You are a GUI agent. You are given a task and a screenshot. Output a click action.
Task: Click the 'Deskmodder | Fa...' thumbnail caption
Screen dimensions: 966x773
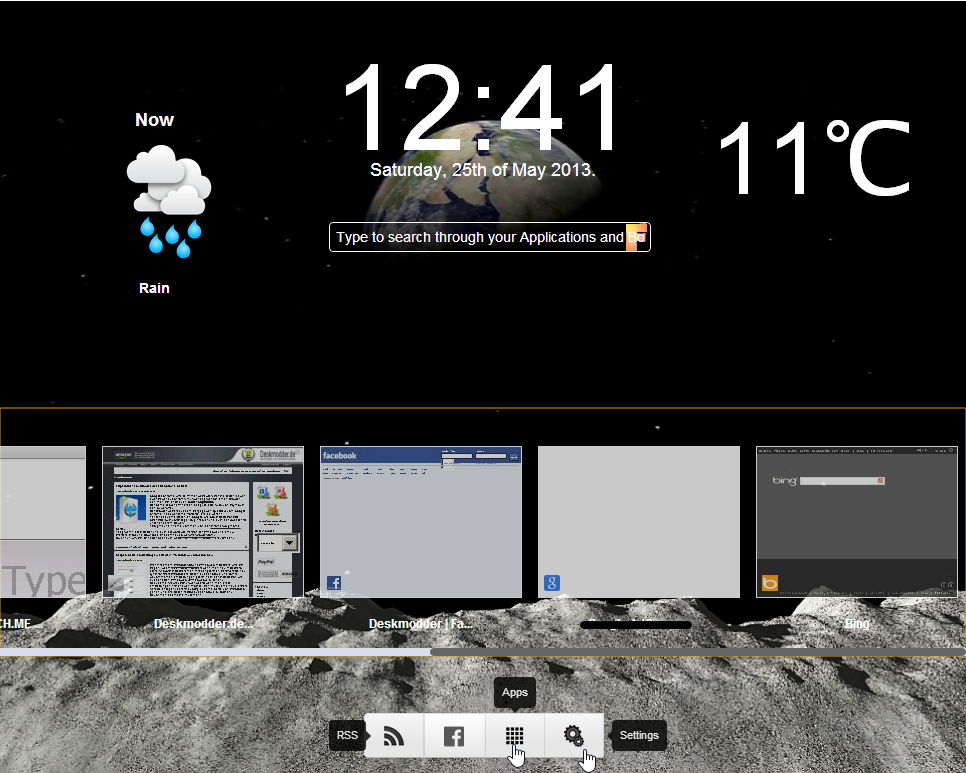421,624
